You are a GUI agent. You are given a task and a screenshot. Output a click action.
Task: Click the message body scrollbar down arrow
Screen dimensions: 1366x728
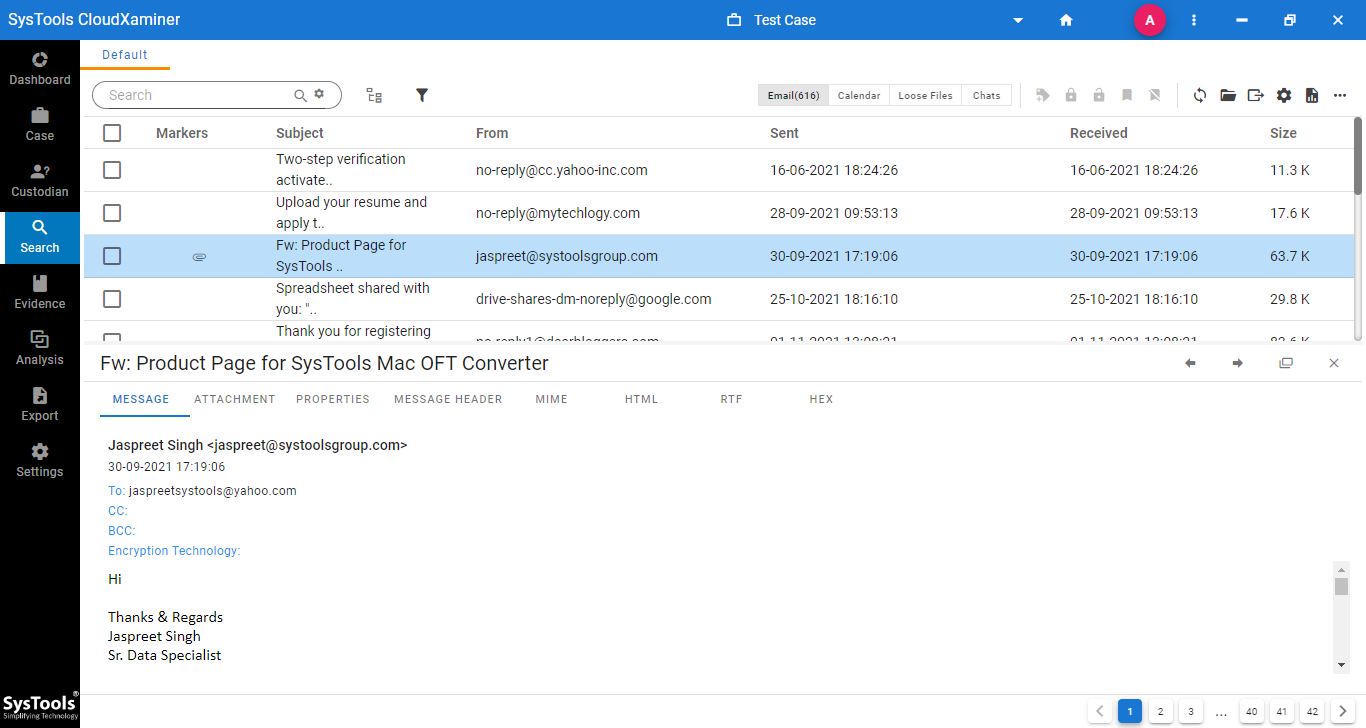pos(1341,665)
